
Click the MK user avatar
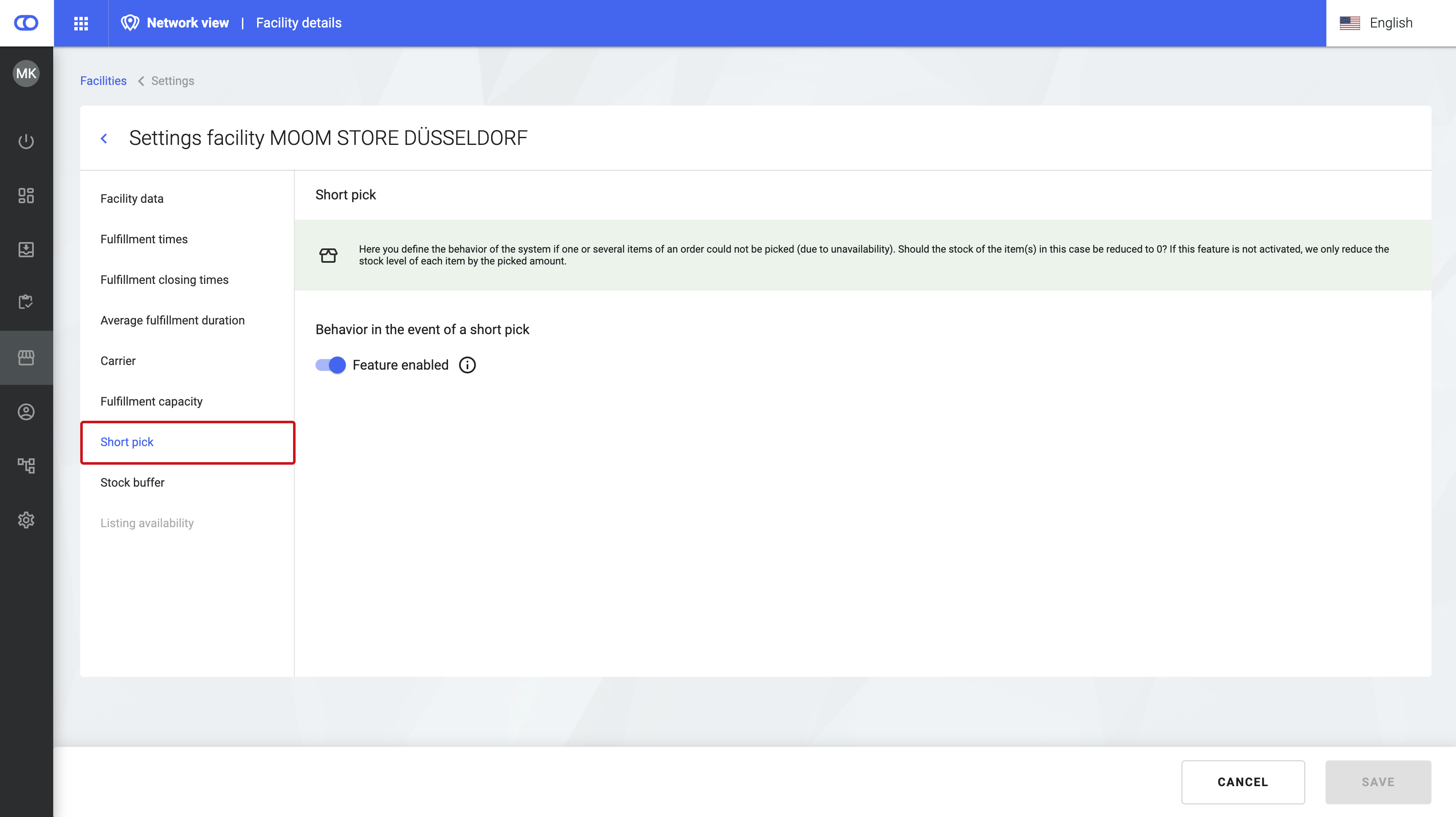click(26, 74)
